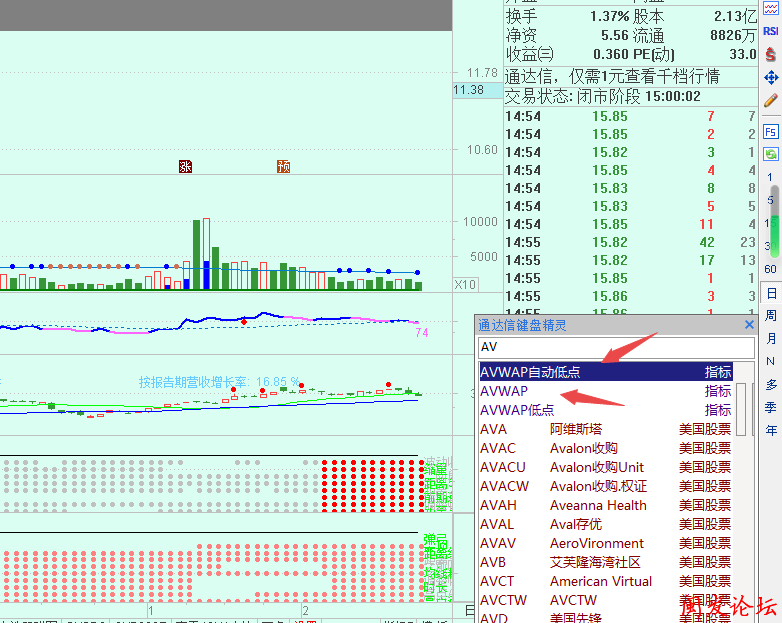Close the 通达信键盘精灵 popup
The height and width of the screenshot is (623, 782).
click(749, 325)
